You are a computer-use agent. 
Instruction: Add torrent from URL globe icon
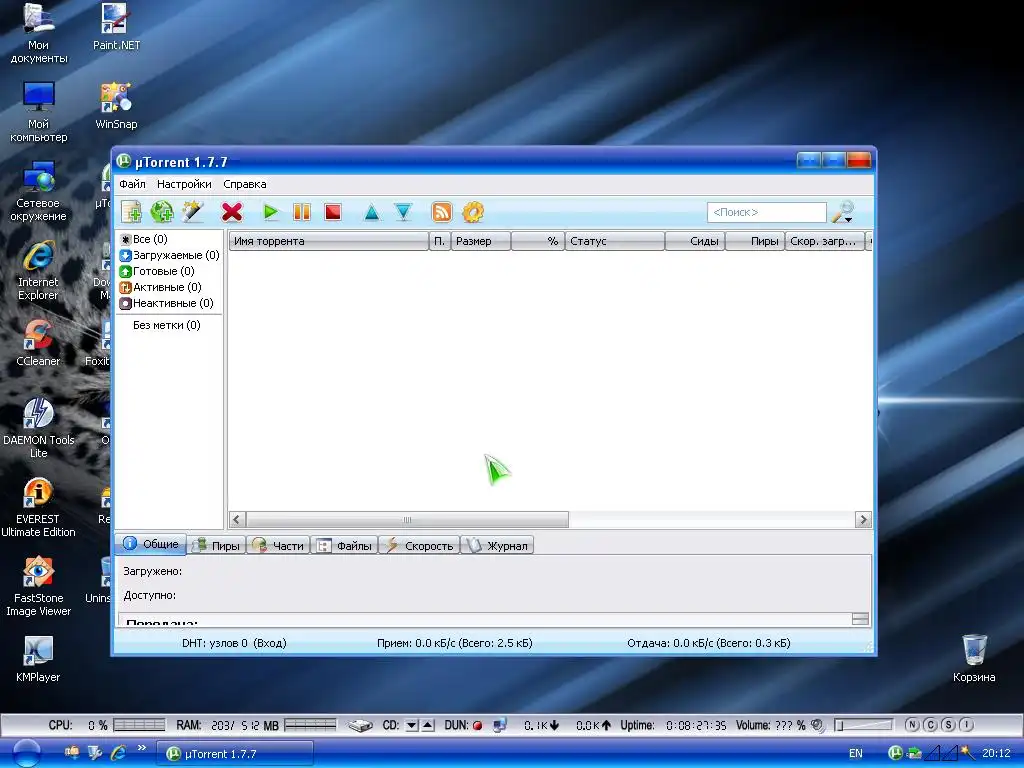162,212
